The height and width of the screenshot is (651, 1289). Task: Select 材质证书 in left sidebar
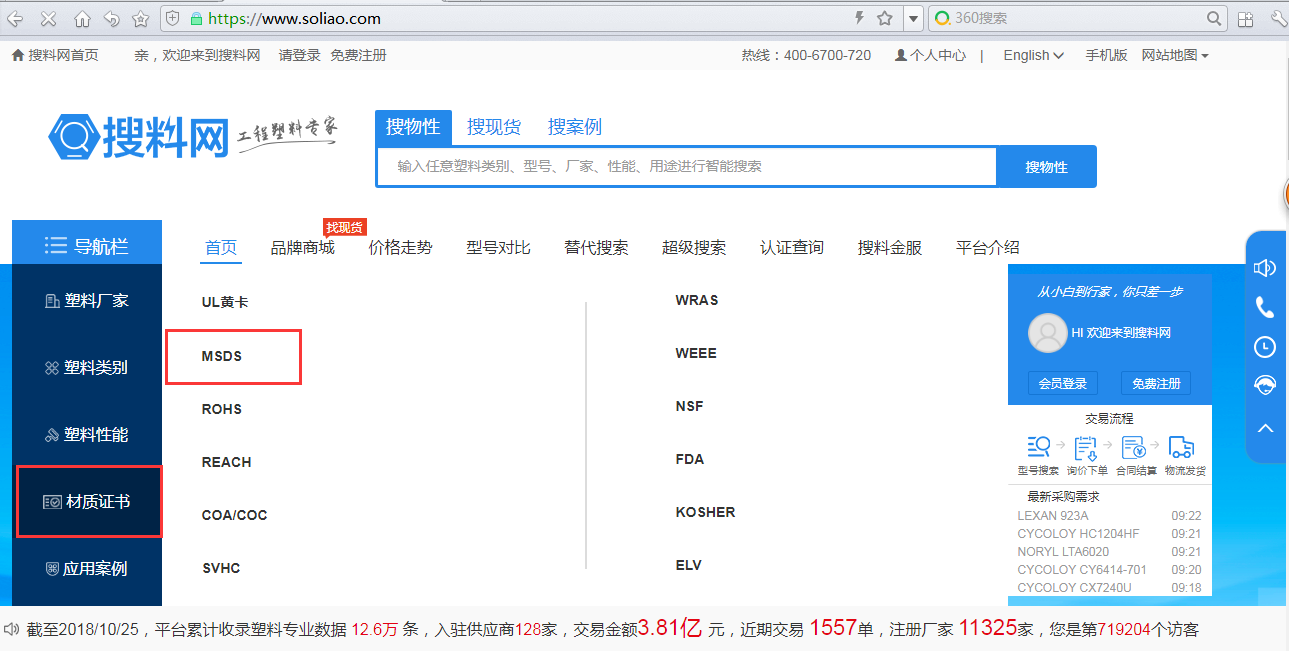(88, 502)
